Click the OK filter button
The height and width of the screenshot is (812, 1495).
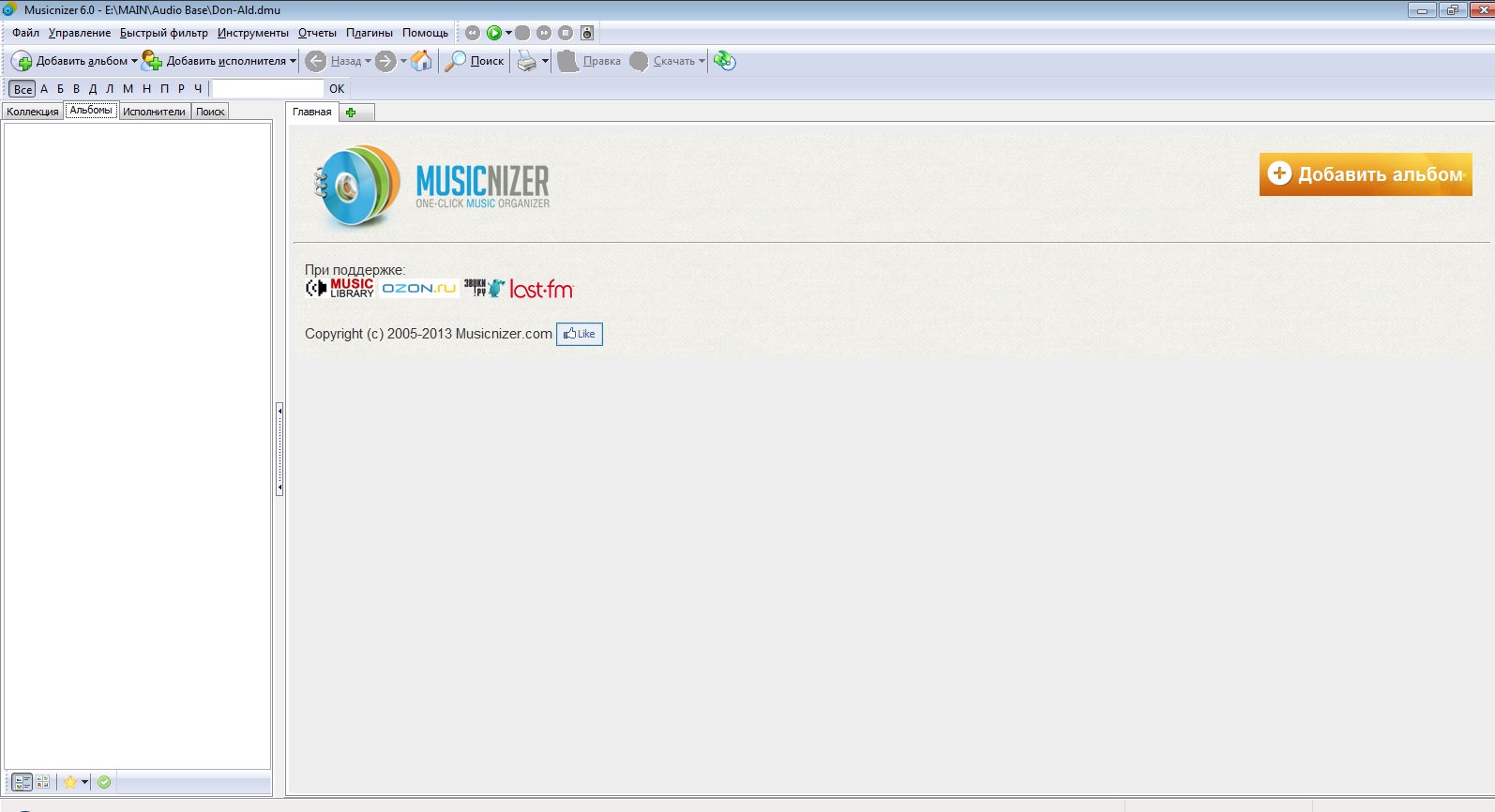(337, 89)
